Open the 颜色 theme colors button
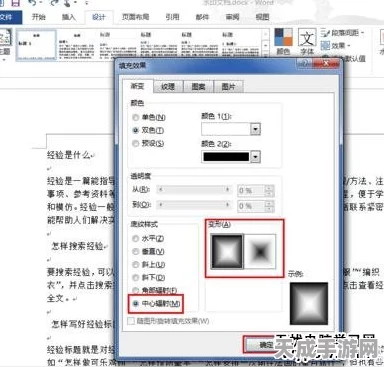Image resolution: width=384 pixels, height=367 pixels. (x=283, y=41)
